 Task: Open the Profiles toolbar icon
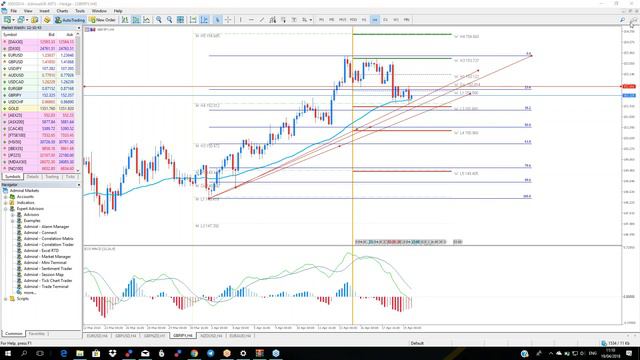point(20,20)
